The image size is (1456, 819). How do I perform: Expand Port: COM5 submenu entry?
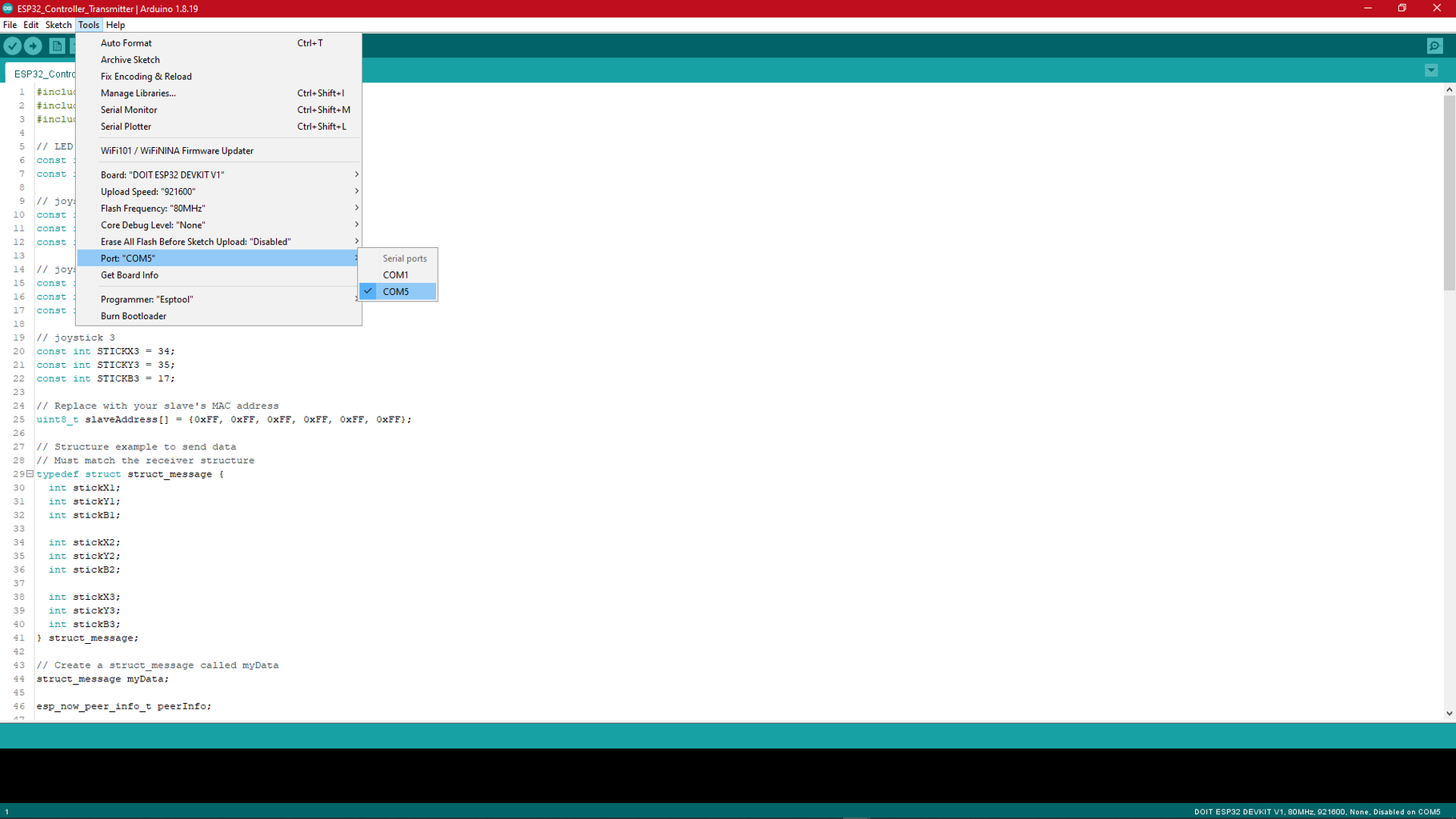219,258
